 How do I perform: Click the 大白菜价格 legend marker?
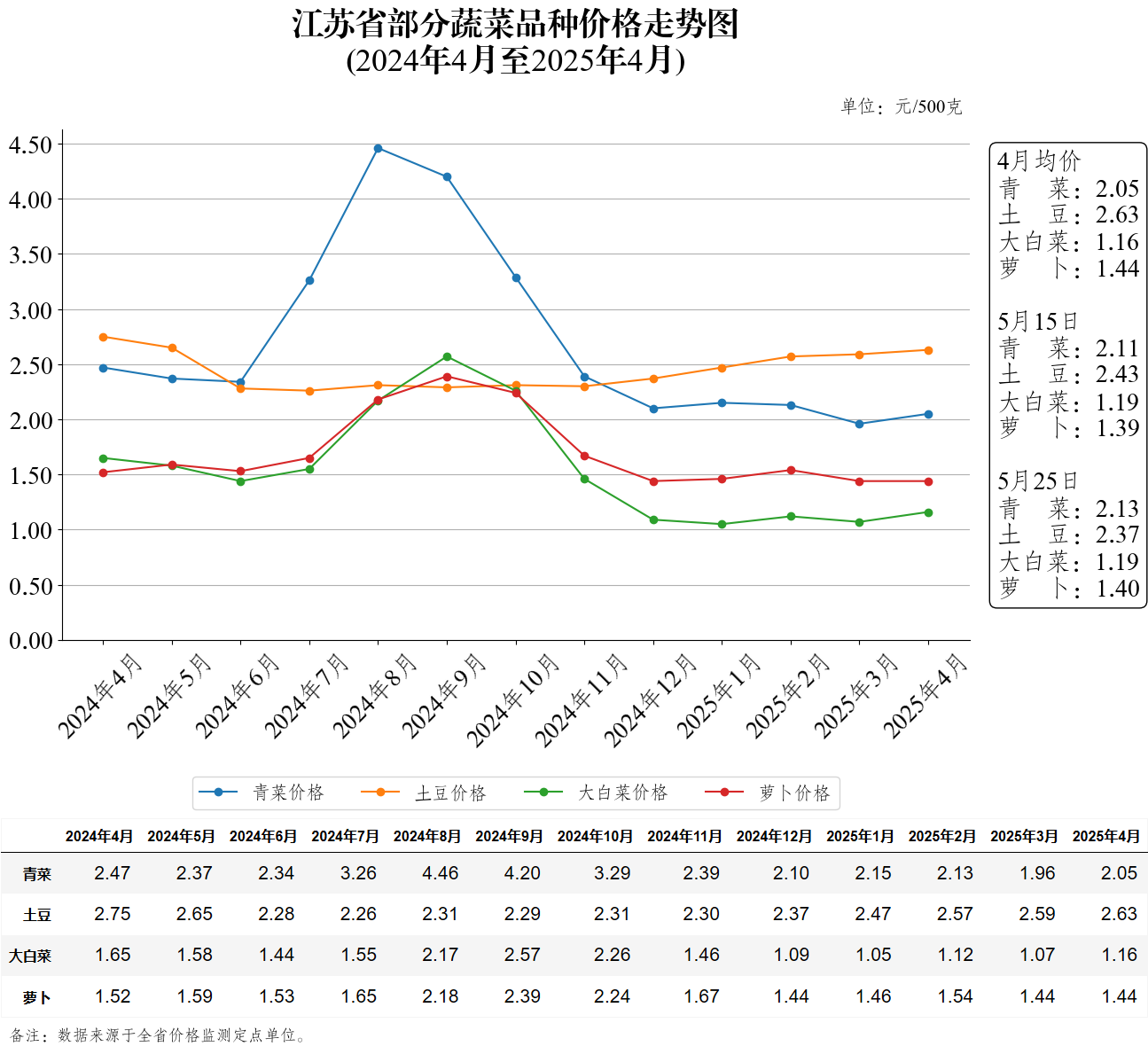coord(543,793)
